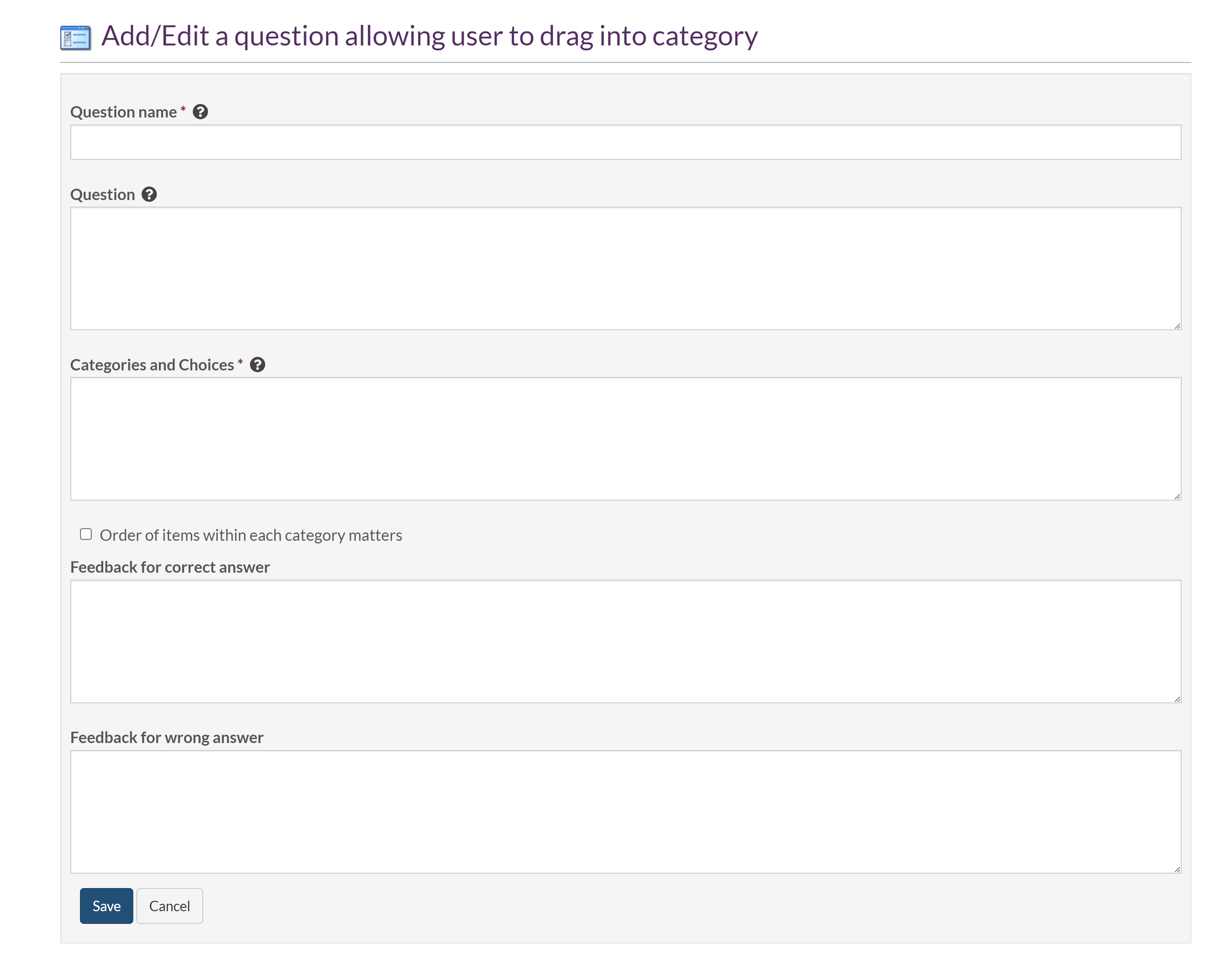
Task: Click the Question name text field
Action: [x=625, y=142]
